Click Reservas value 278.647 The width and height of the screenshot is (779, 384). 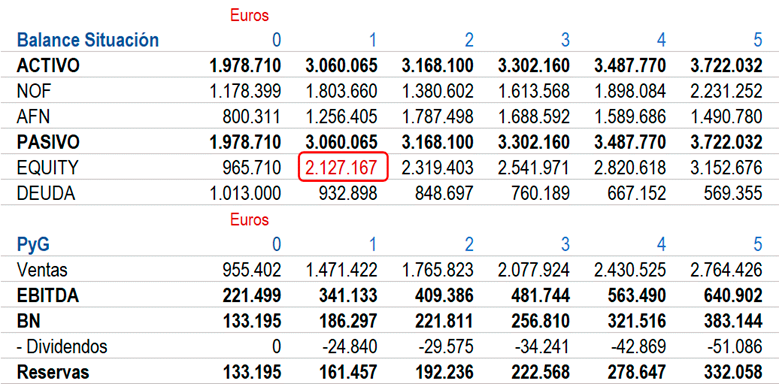click(x=631, y=373)
